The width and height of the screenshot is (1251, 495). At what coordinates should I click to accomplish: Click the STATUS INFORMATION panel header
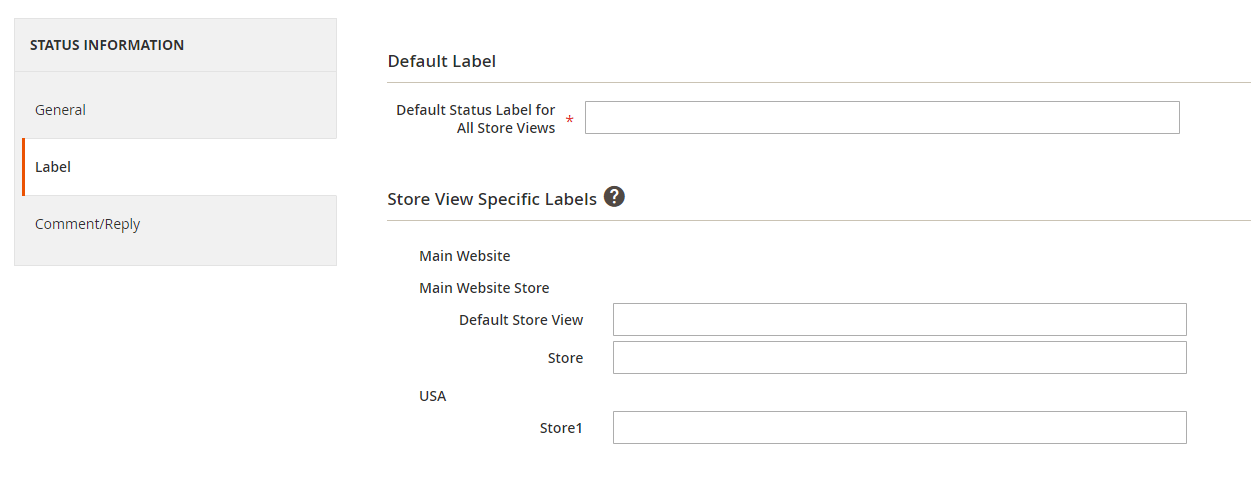107,45
